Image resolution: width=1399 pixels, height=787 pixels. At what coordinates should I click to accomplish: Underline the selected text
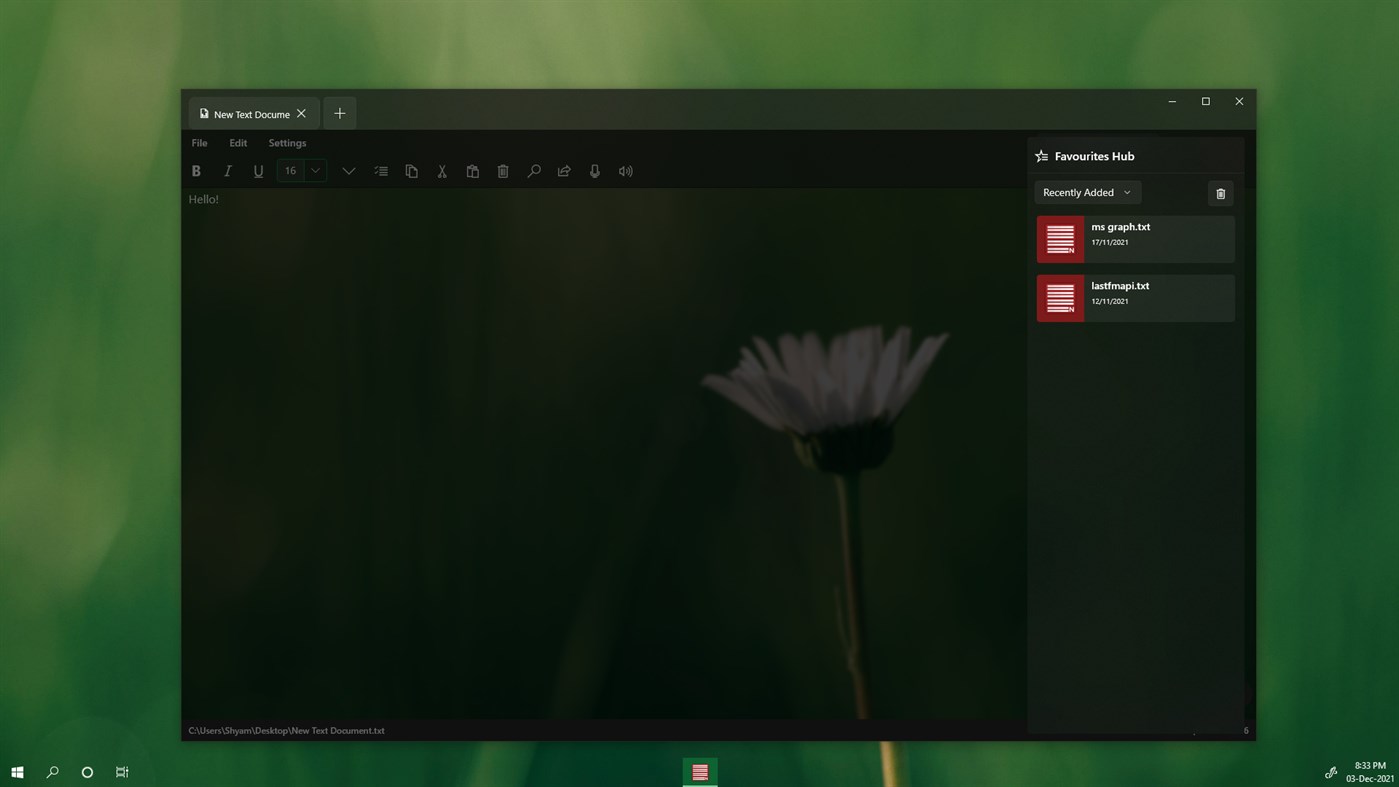258,170
